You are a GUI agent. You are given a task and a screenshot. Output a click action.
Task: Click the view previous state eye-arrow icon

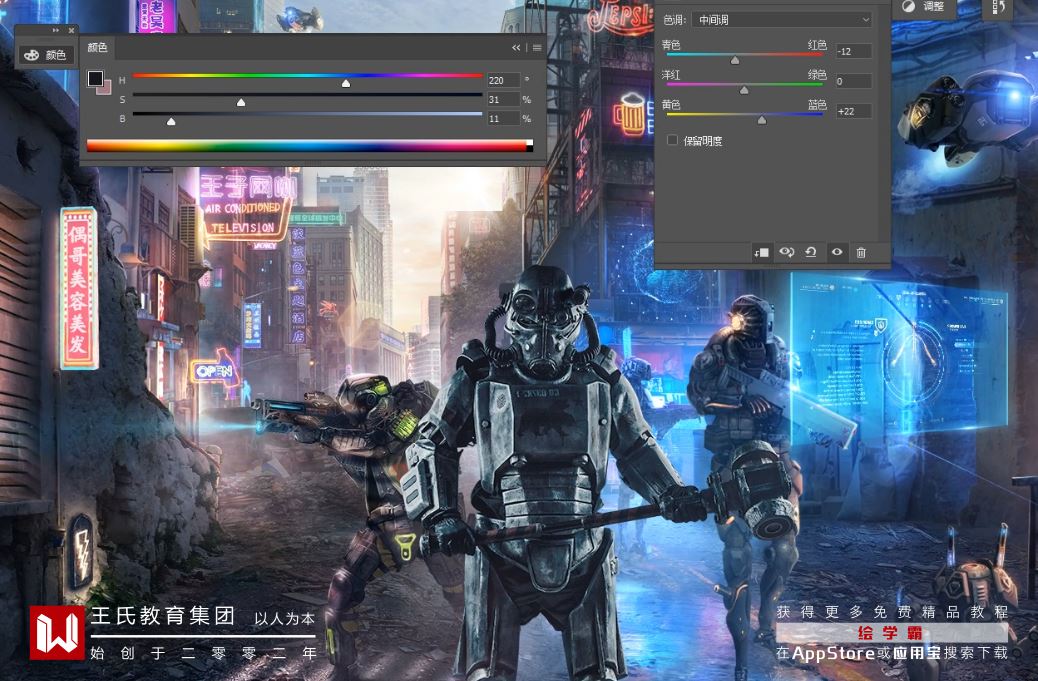(786, 252)
